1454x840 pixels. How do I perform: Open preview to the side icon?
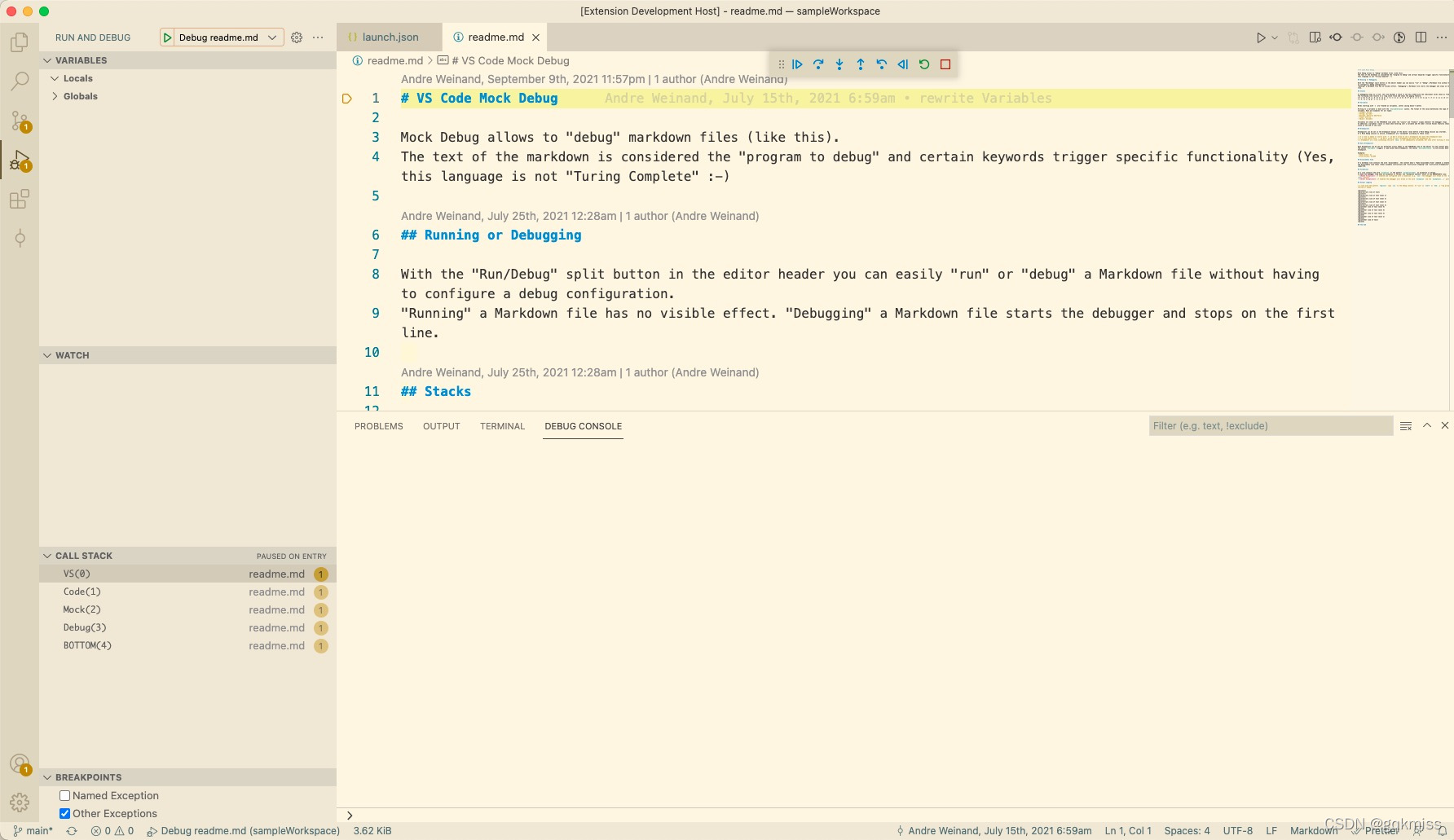(x=1315, y=37)
